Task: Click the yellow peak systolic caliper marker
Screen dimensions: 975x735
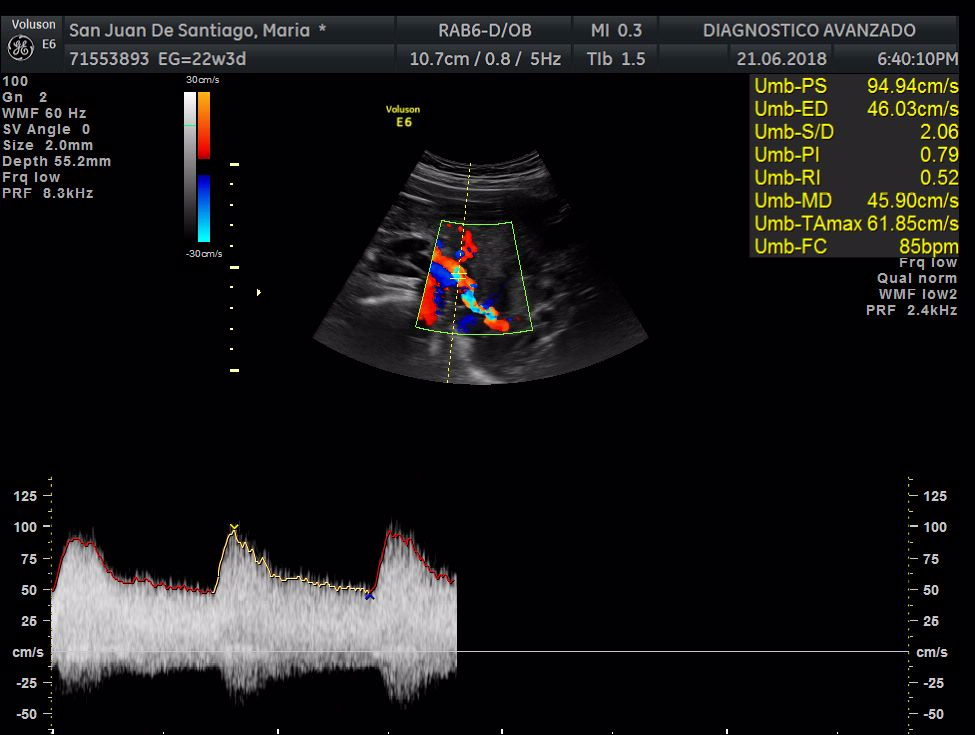Action: pos(234,527)
